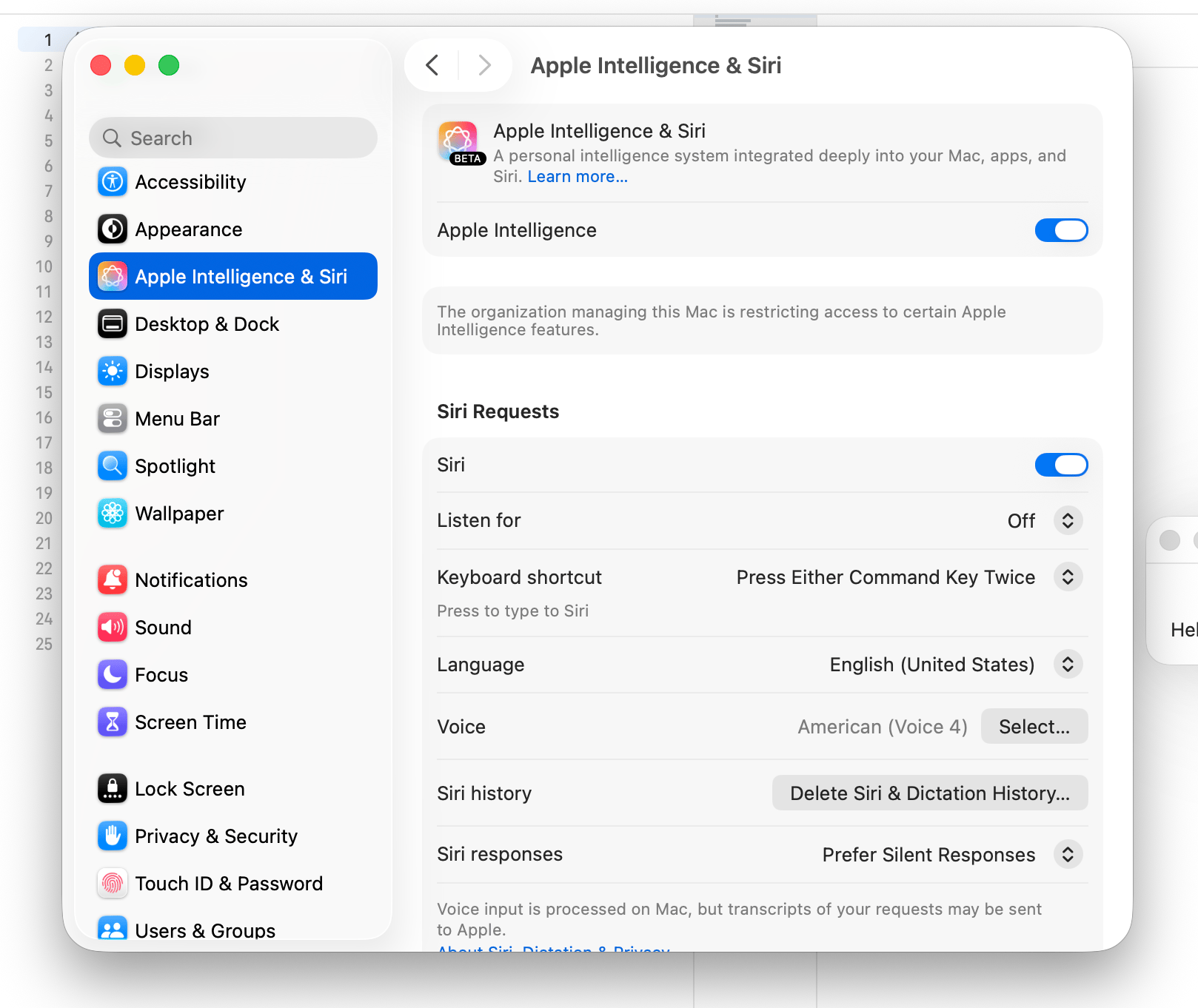The image size is (1198, 1008).
Task: Click the Screen Time sidebar label
Action: tap(190, 722)
